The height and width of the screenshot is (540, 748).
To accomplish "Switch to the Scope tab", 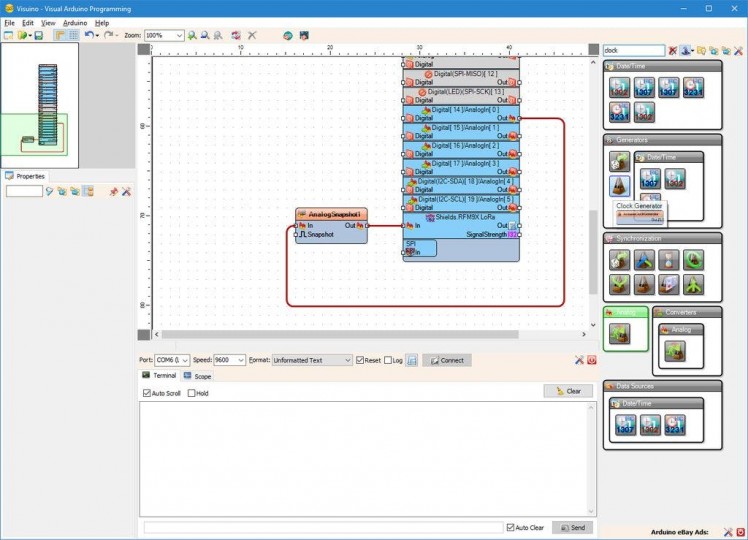I will click(x=197, y=376).
